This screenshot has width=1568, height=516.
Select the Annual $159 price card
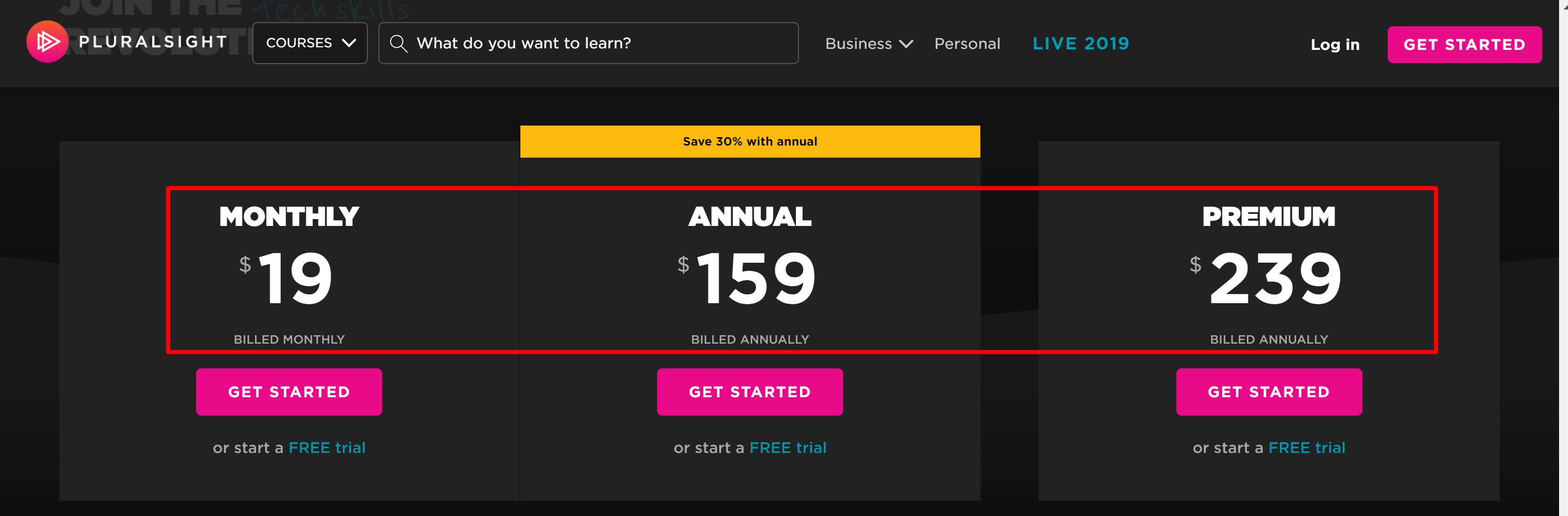[x=749, y=277]
